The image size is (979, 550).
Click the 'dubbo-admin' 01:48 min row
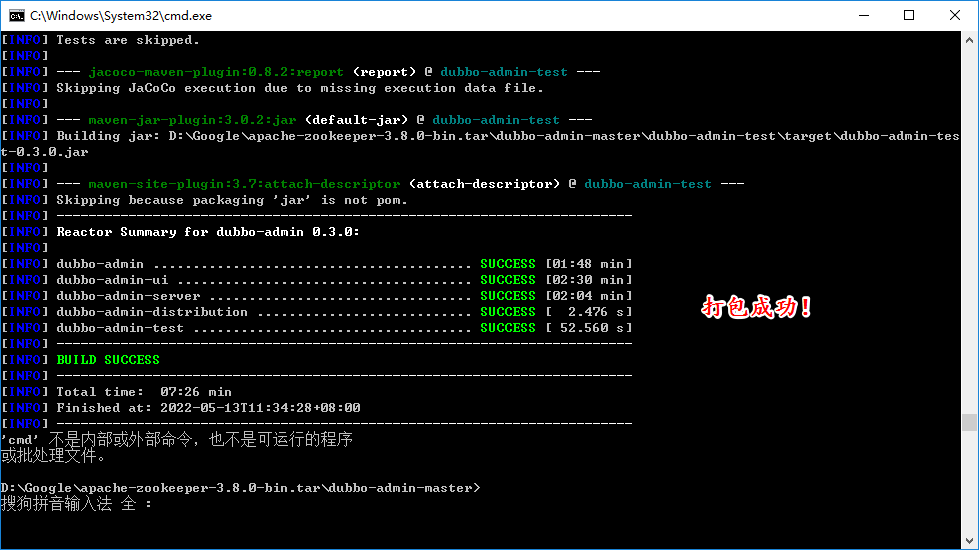(317, 263)
